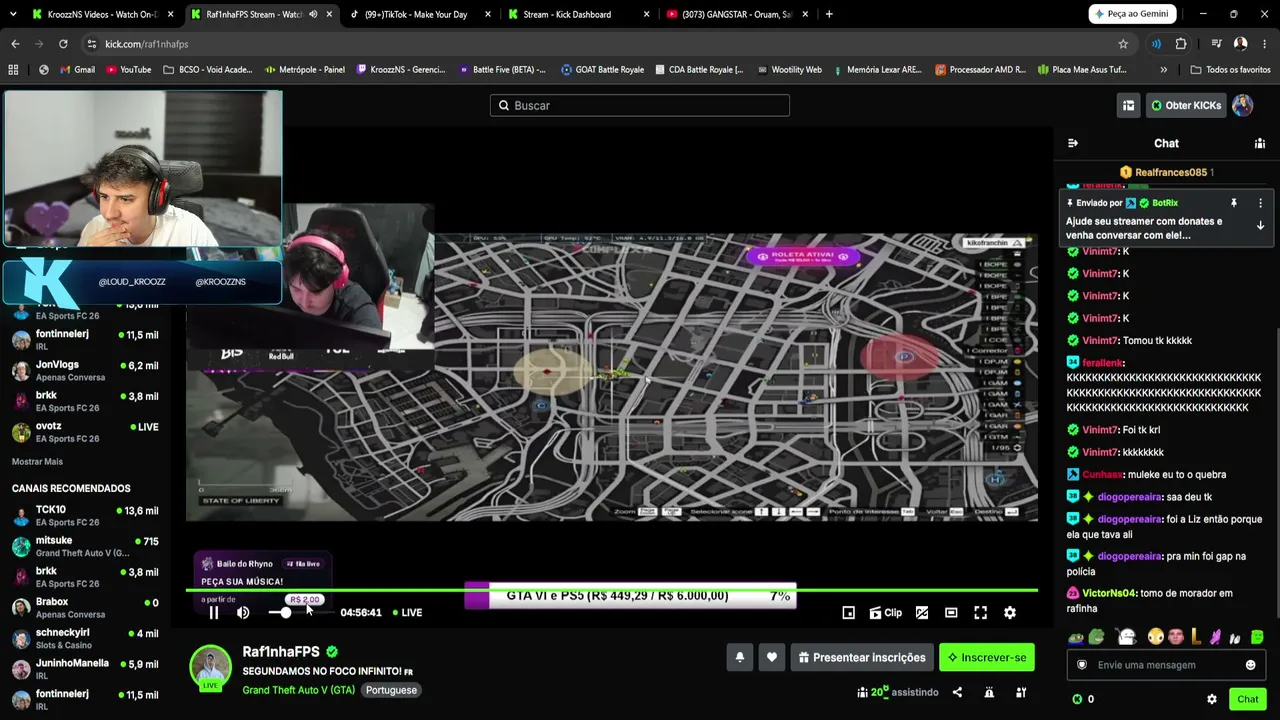The width and height of the screenshot is (1280, 720).
Task: Open GOAT Battle Royale bookmark
Action: tap(603, 70)
